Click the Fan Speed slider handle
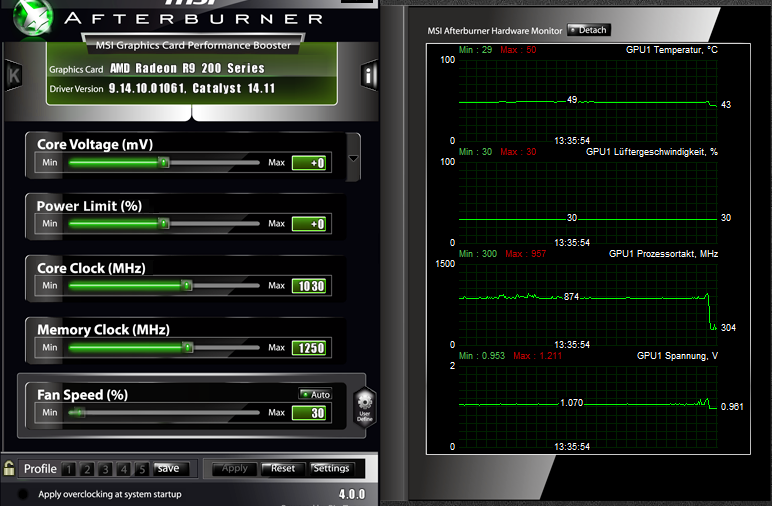The height and width of the screenshot is (506, 772). (x=79, y=412)
